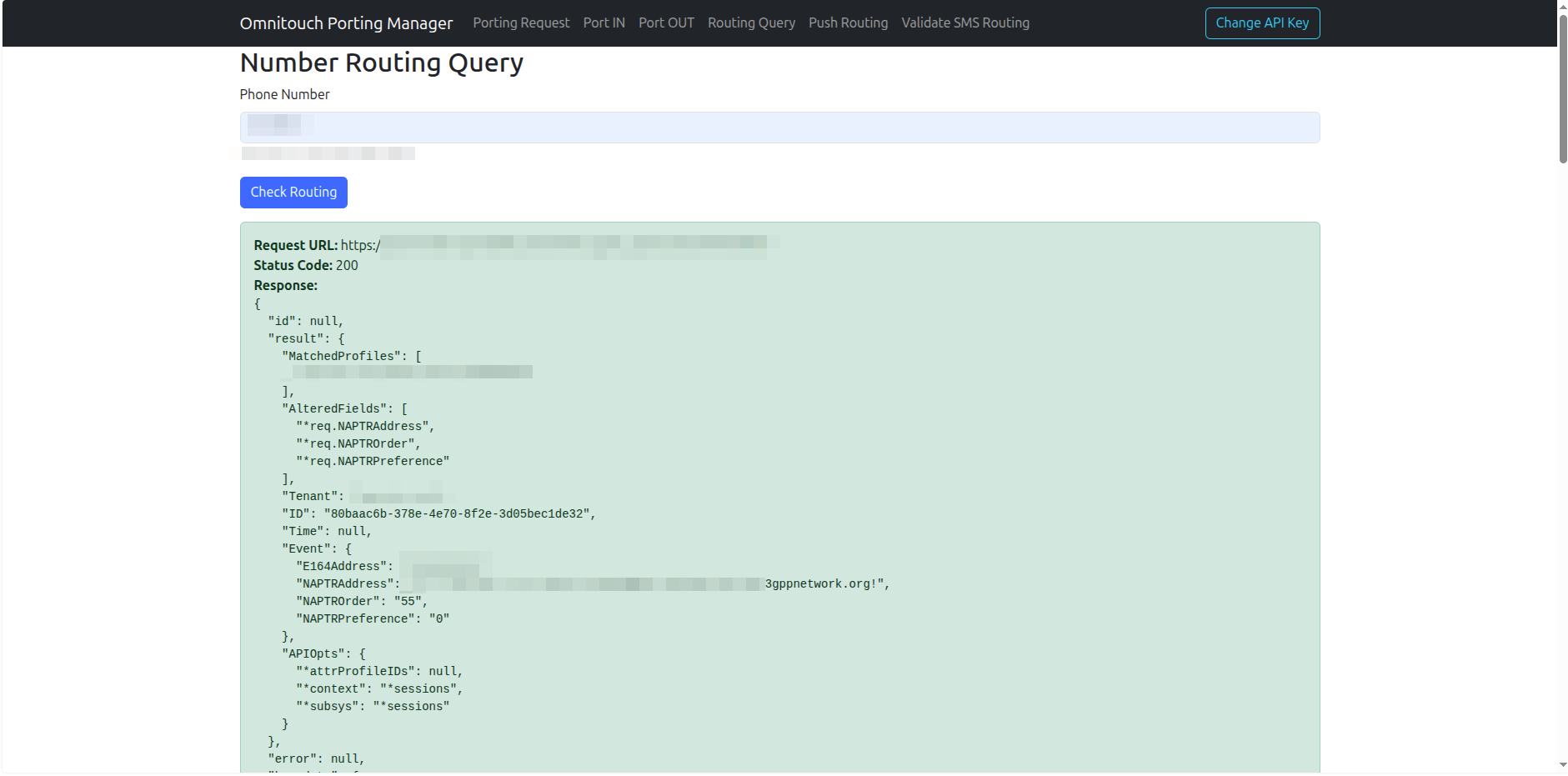Click the Change API Key button
Screen dimensions: 1568x776
[1262, 23]
